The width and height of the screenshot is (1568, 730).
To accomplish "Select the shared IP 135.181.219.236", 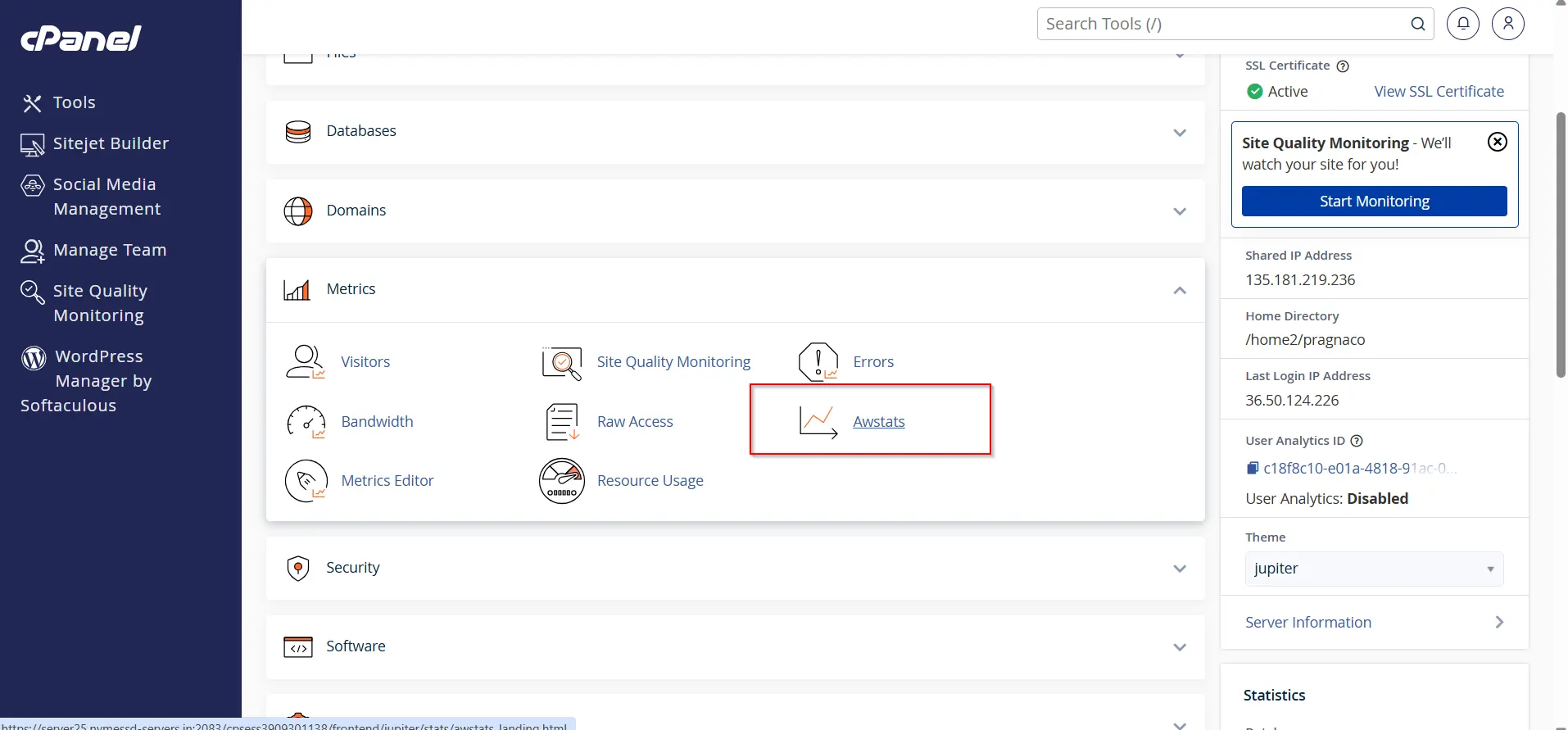I will click(x=1300, y=280).
